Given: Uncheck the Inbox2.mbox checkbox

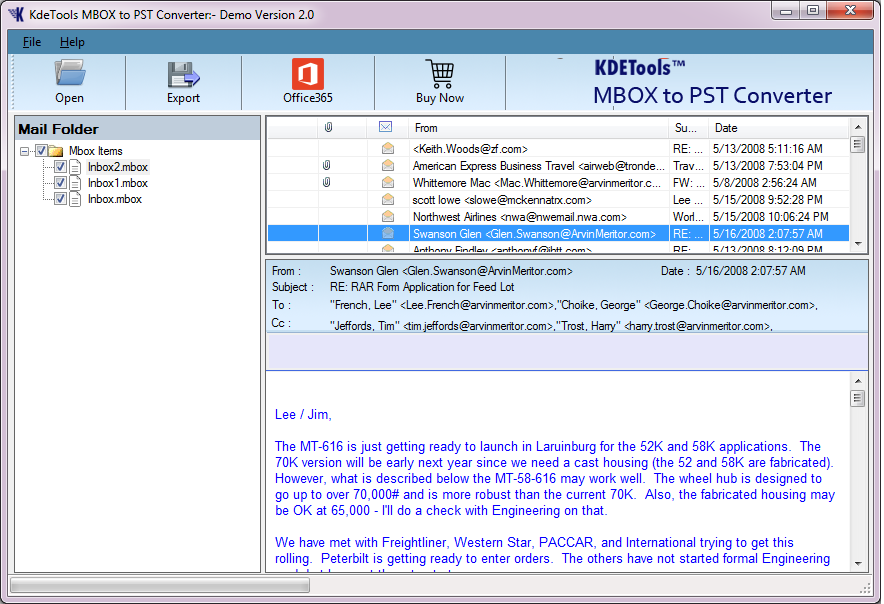Looking at the screenshot, I should (60, 167).
